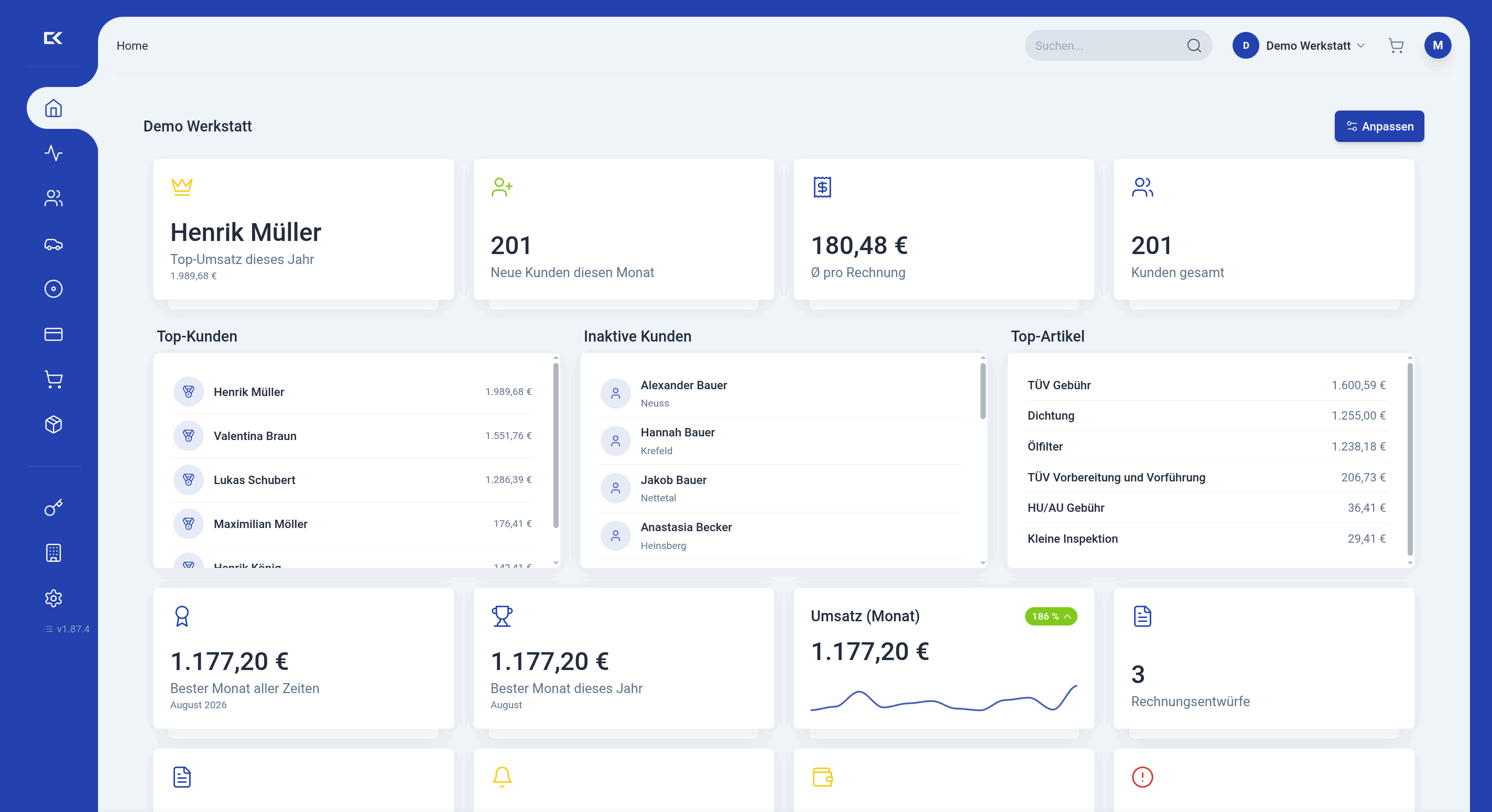Select the Kleine Inspektion article row
1492x812 pixels.
1206,539
